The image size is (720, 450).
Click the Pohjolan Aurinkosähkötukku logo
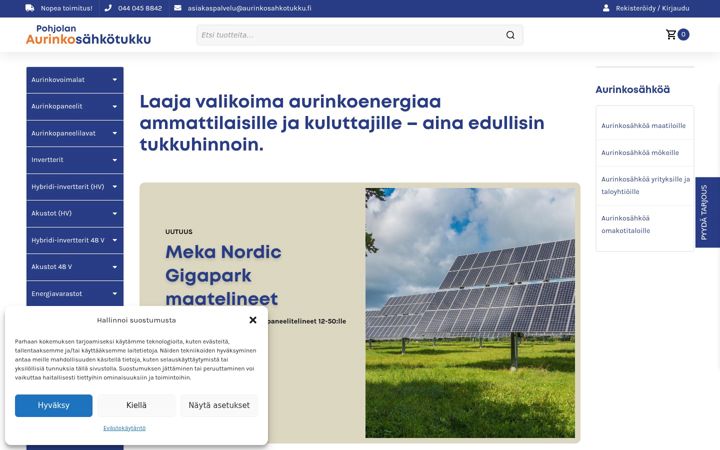(88, 35)
